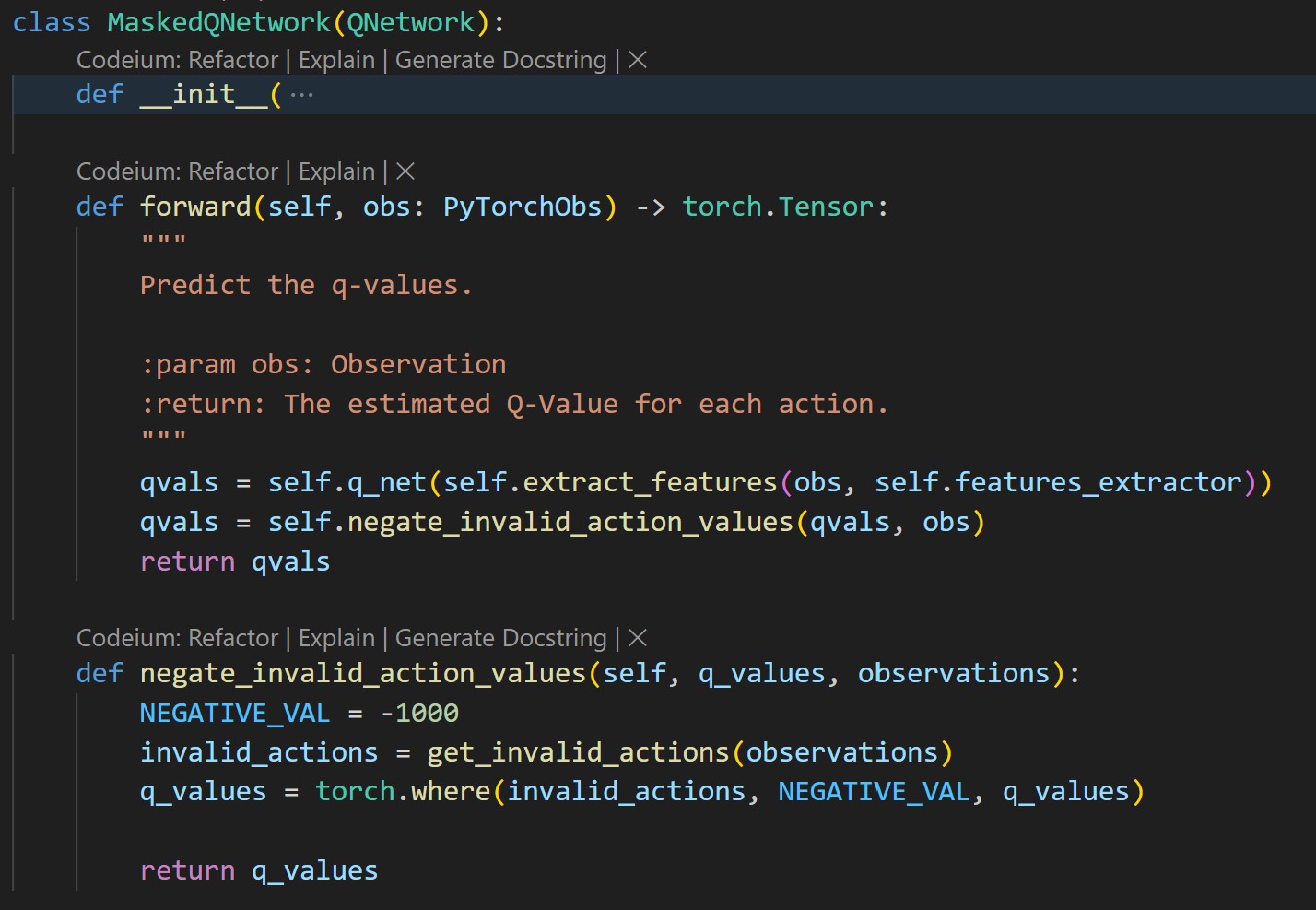Screen dimensions: 1316x910
Task: Dismiss the Codeium lens above negate_invalid_action_values
Action: 638,637
